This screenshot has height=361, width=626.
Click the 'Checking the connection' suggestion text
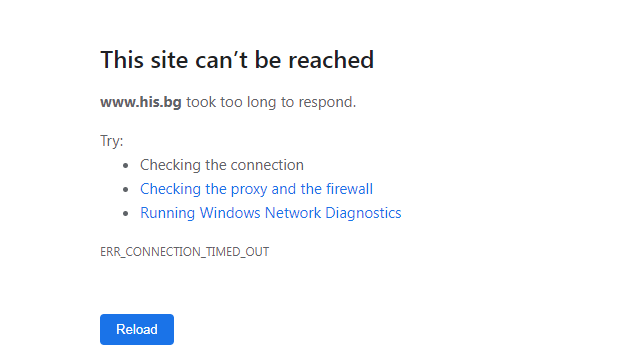(222, 165)
